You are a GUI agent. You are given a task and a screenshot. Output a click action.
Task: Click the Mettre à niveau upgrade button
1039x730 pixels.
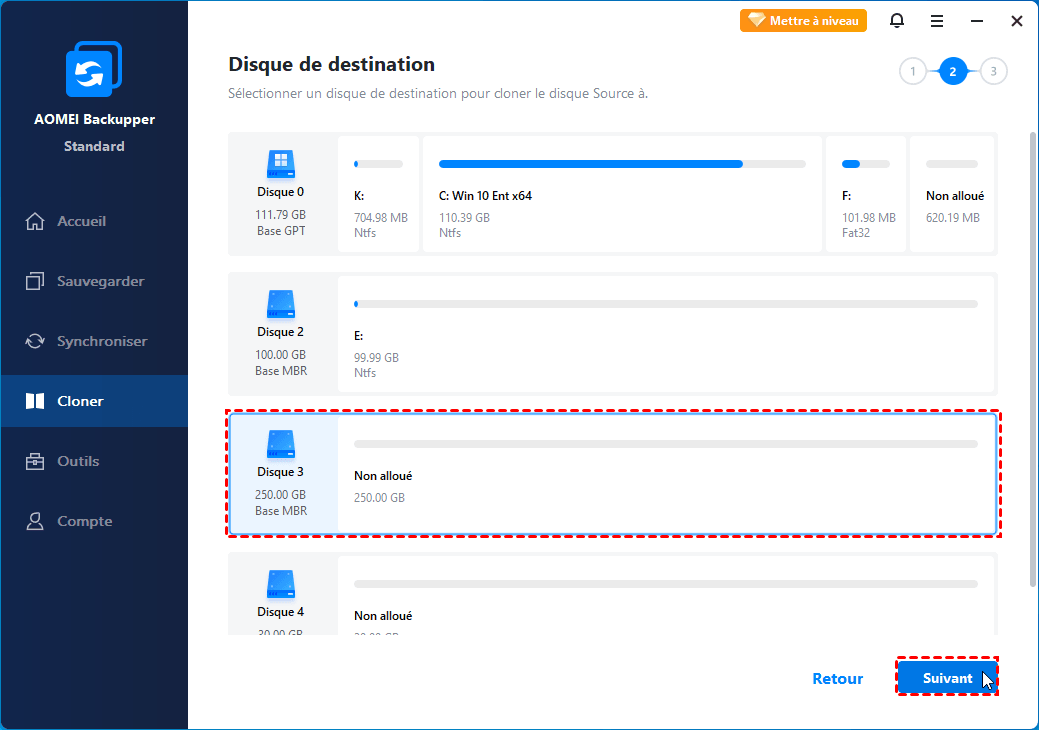803,20
